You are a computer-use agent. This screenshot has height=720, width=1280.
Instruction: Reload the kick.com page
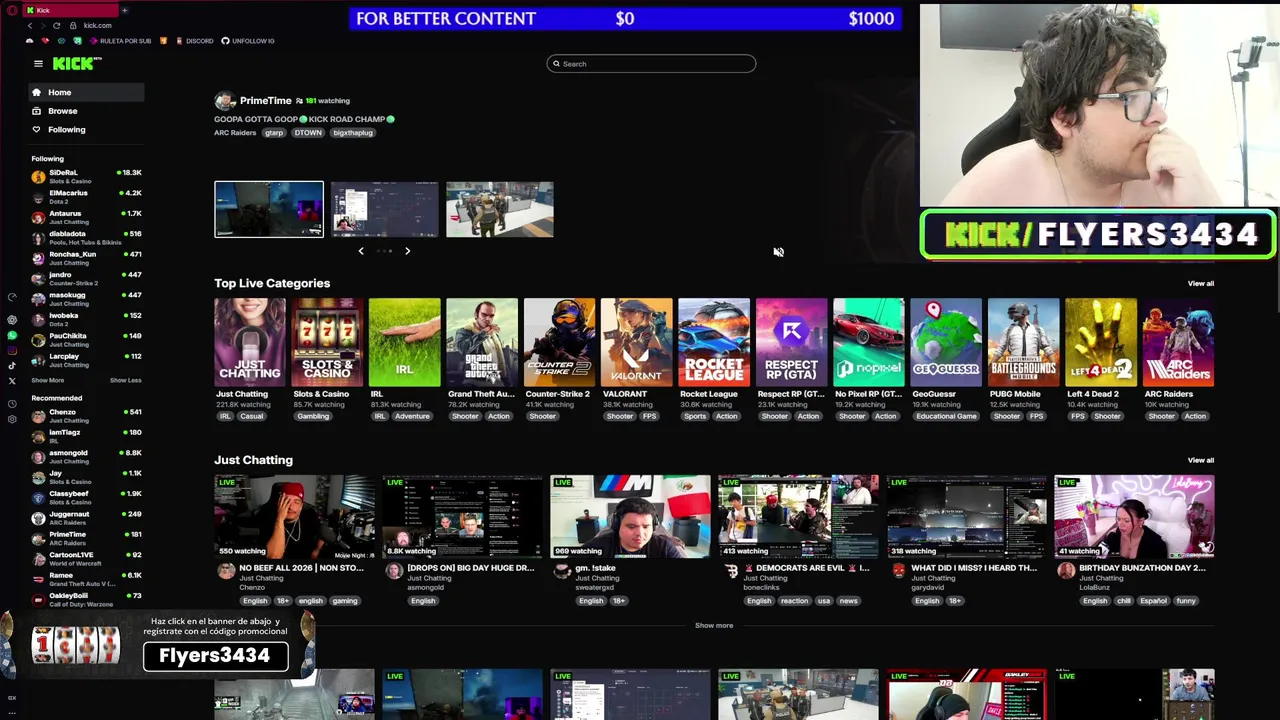(x=56, y=25)
